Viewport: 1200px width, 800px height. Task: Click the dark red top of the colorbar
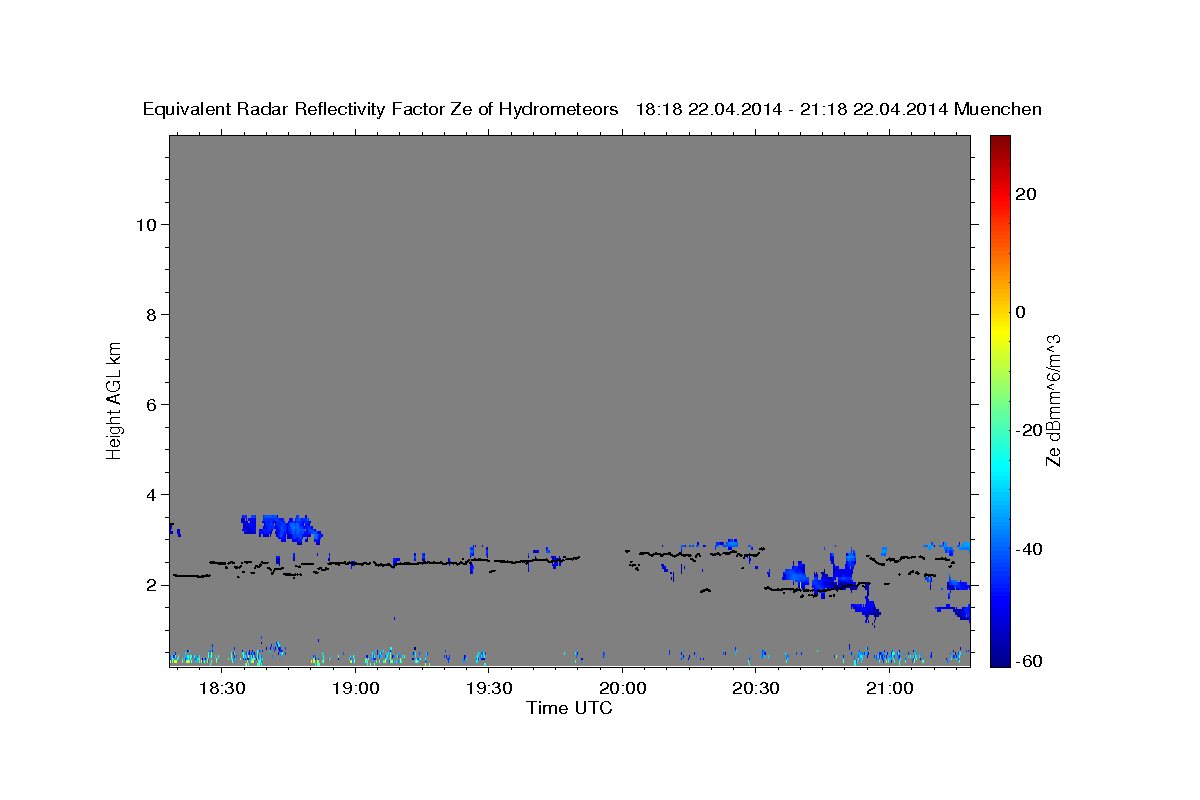pos(998,143)
